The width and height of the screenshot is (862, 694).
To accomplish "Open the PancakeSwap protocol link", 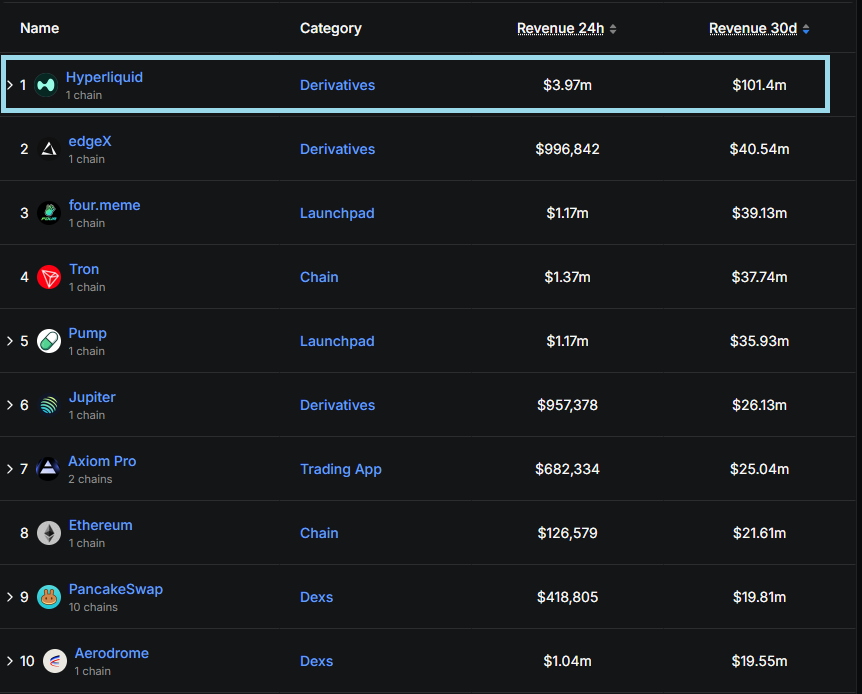I will pyautogui.click(x=116, y=589).
